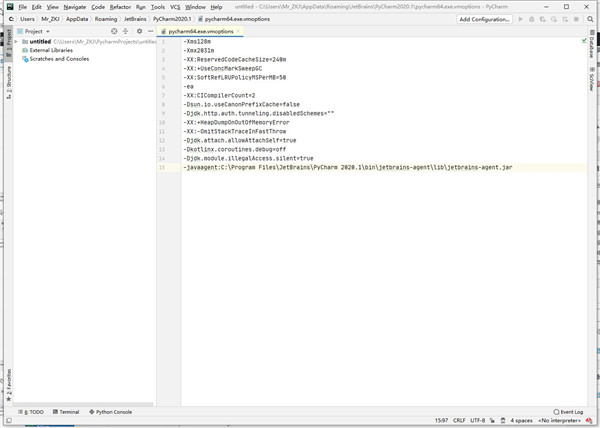The width and height of the screenshot is (600, 428).
Task: Click the green inspection checkmark icon
Action: 584,40
